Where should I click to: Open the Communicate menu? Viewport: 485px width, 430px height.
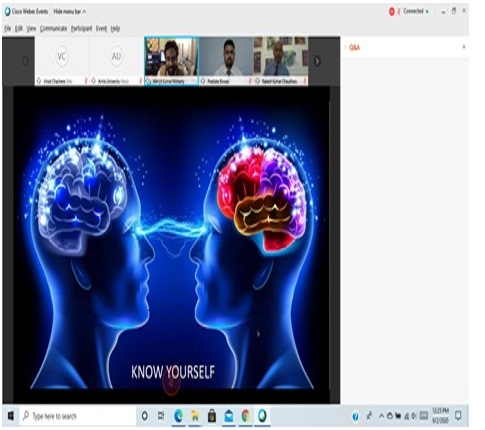[x=53, y=29]
